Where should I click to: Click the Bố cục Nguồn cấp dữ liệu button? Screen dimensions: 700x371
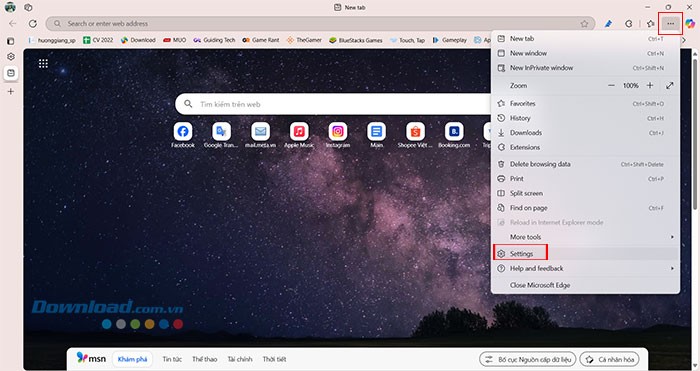point(528,359)
